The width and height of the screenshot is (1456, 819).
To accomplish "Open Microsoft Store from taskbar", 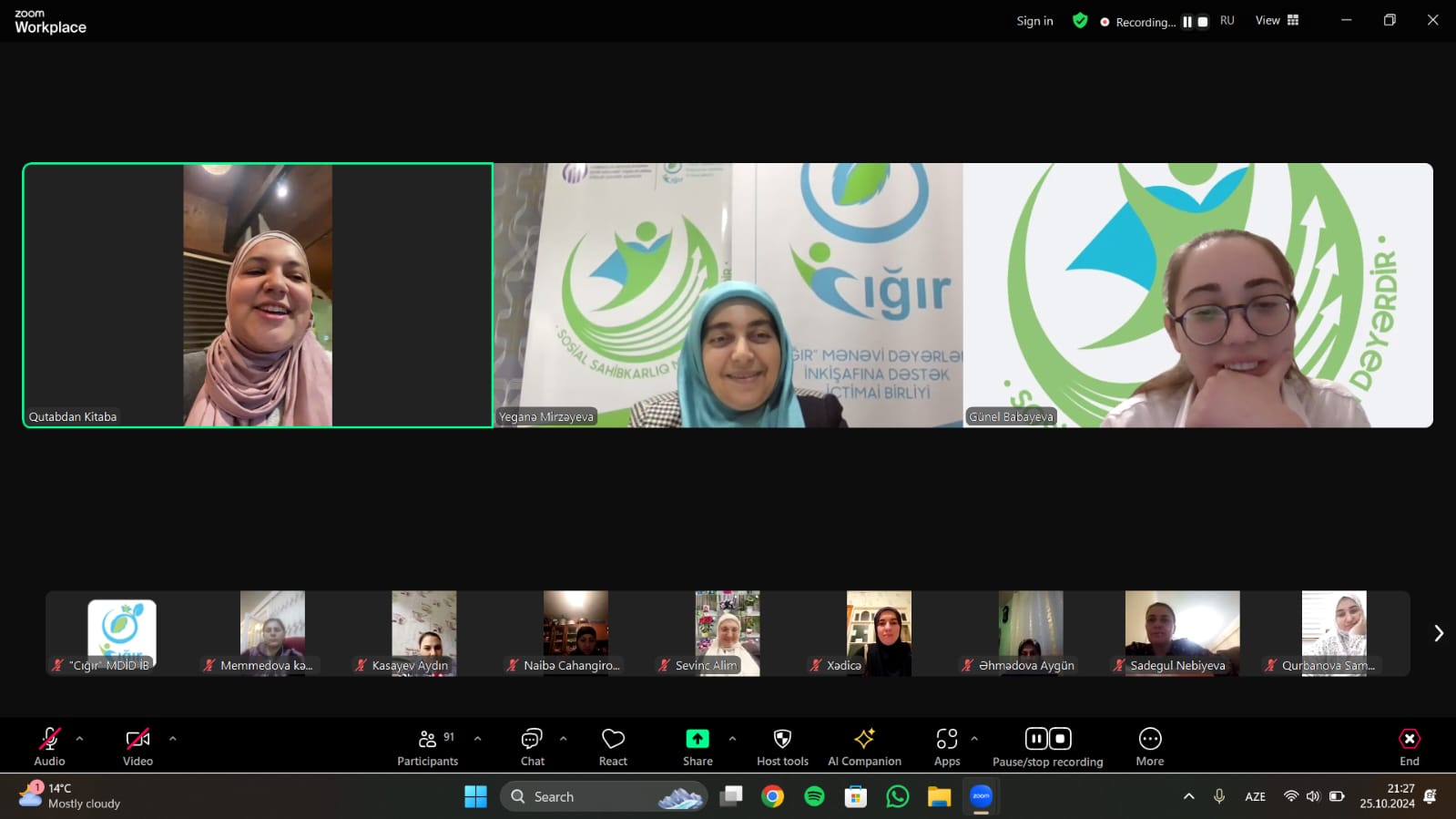I will (855, 796).
